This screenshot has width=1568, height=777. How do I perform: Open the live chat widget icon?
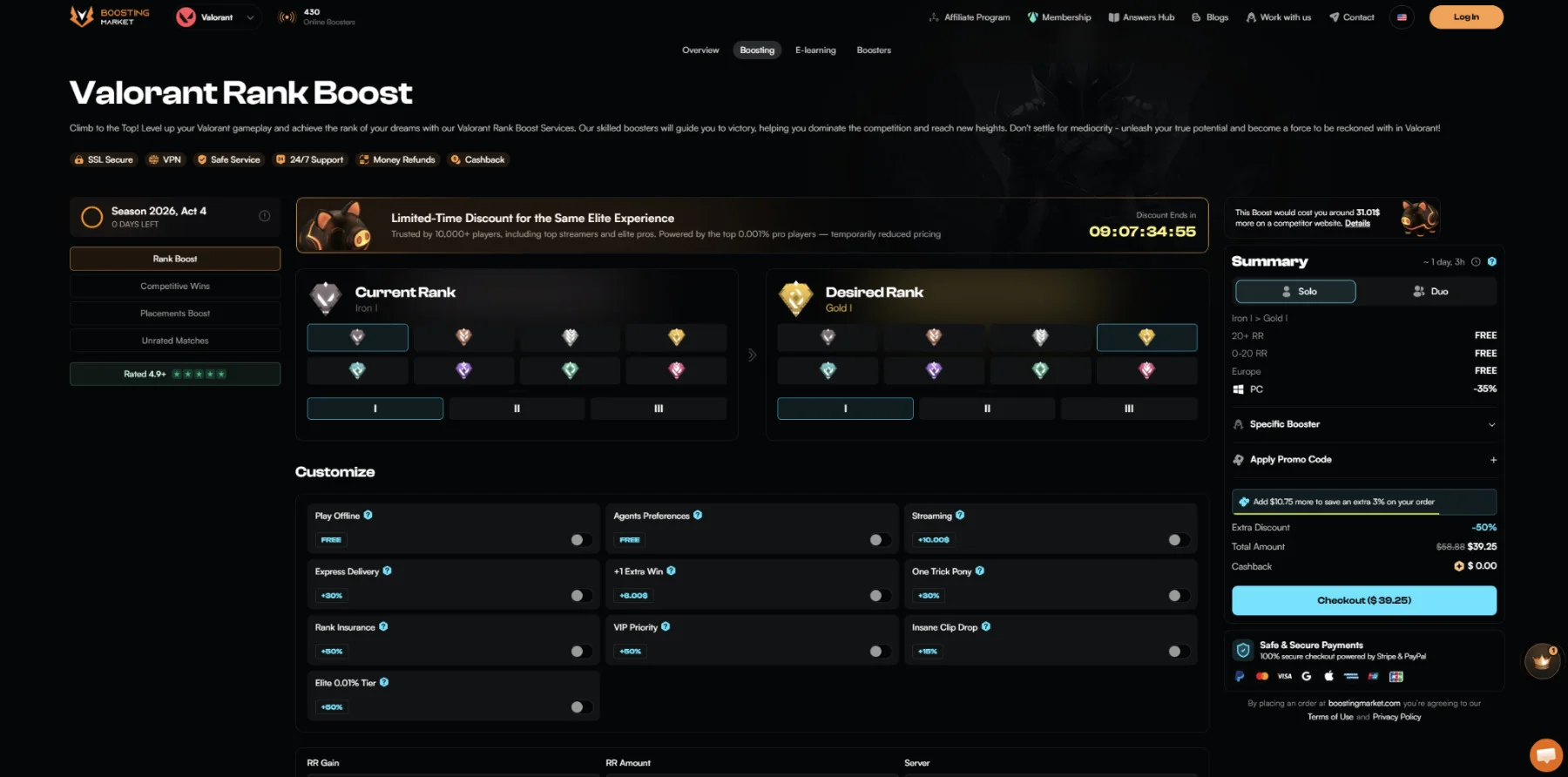(x=1546, y=754)
